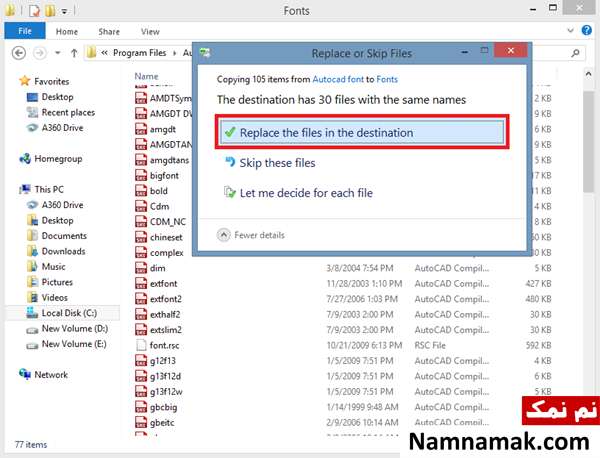Collapse dialog with Fewer details
Screen dimensions: 600x458
coord(251,235)
